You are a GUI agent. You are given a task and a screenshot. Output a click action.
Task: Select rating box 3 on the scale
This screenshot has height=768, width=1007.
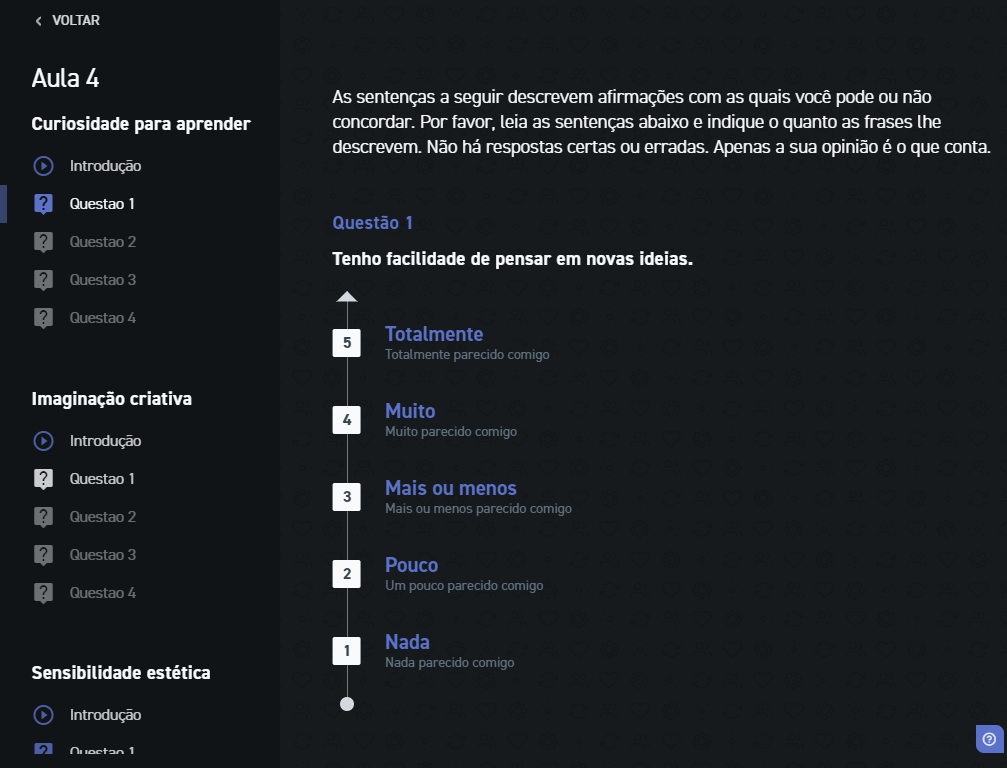347,497
